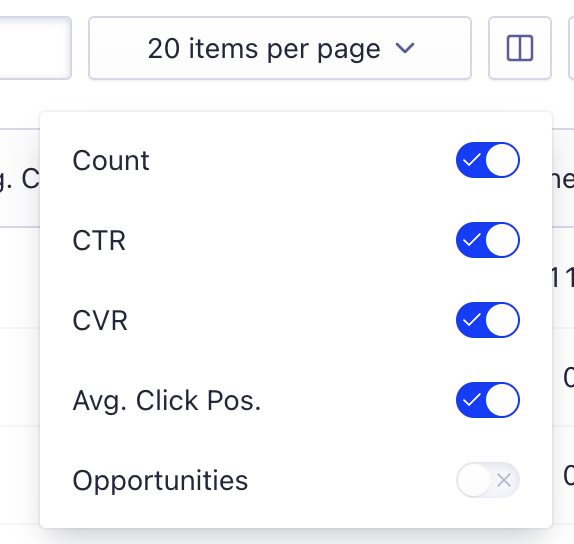
Task: Click the checkmark inside the CVR switch
Action: point(472,320)
